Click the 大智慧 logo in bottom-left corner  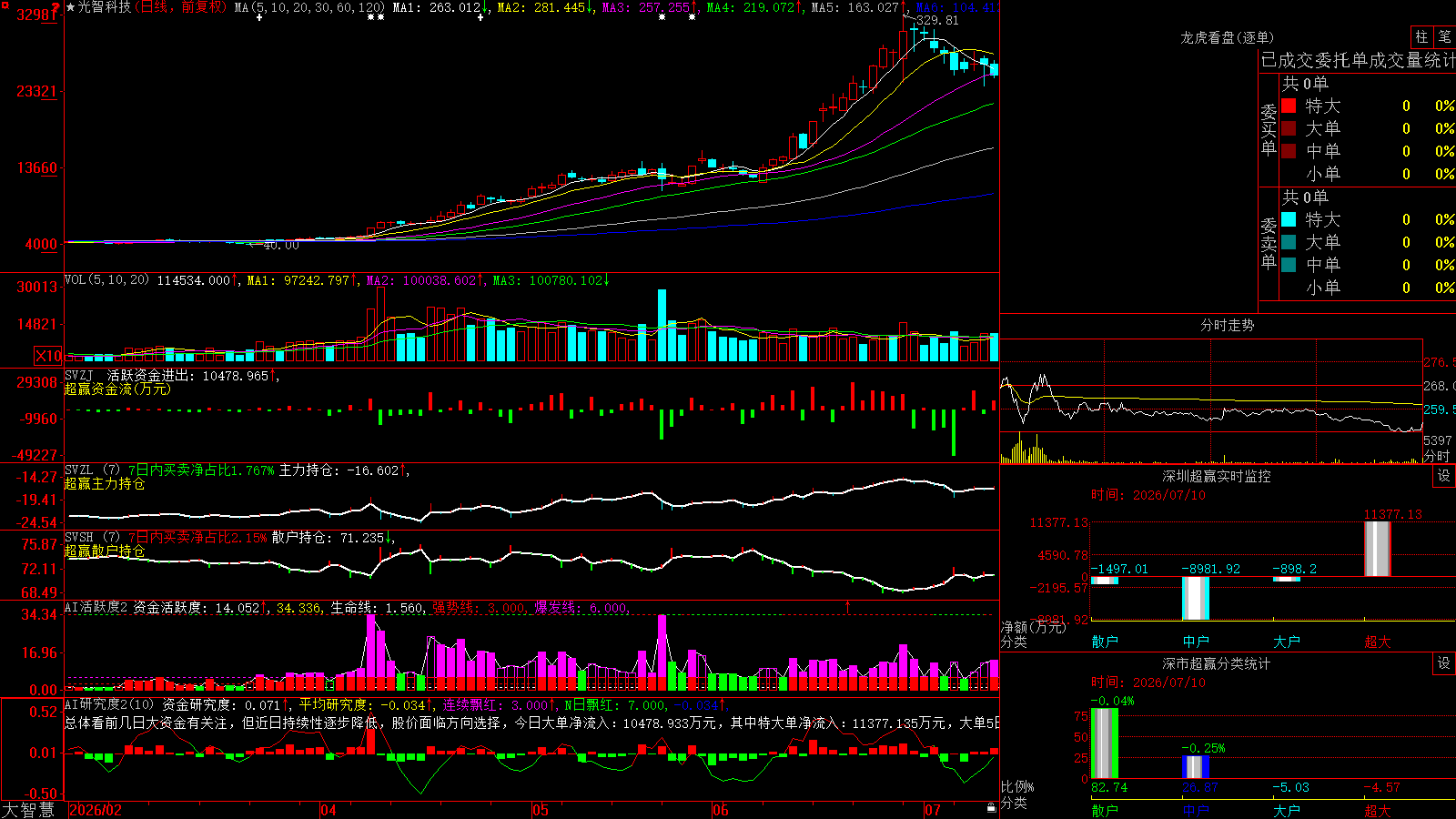28,810
